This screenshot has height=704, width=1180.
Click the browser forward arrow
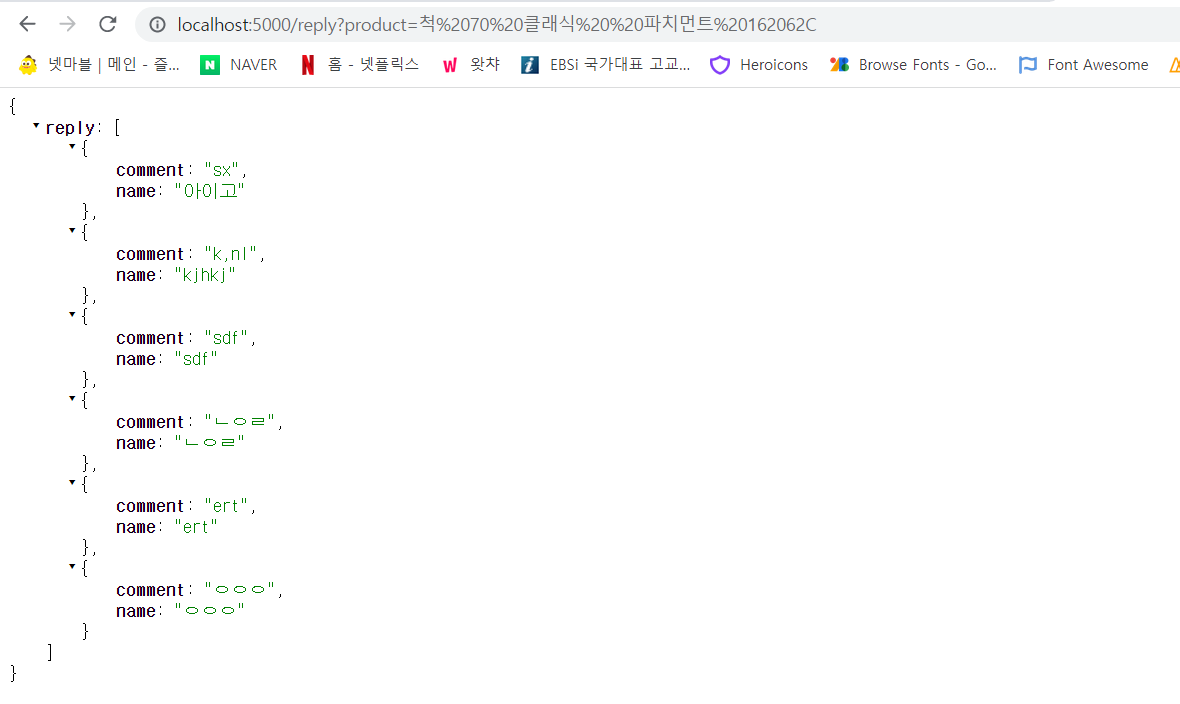[68, 24]
